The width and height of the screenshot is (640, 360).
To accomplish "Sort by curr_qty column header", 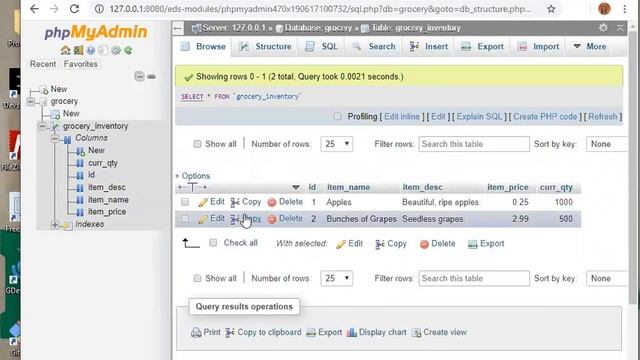I will pyautogui.click(x=556, y=187).
